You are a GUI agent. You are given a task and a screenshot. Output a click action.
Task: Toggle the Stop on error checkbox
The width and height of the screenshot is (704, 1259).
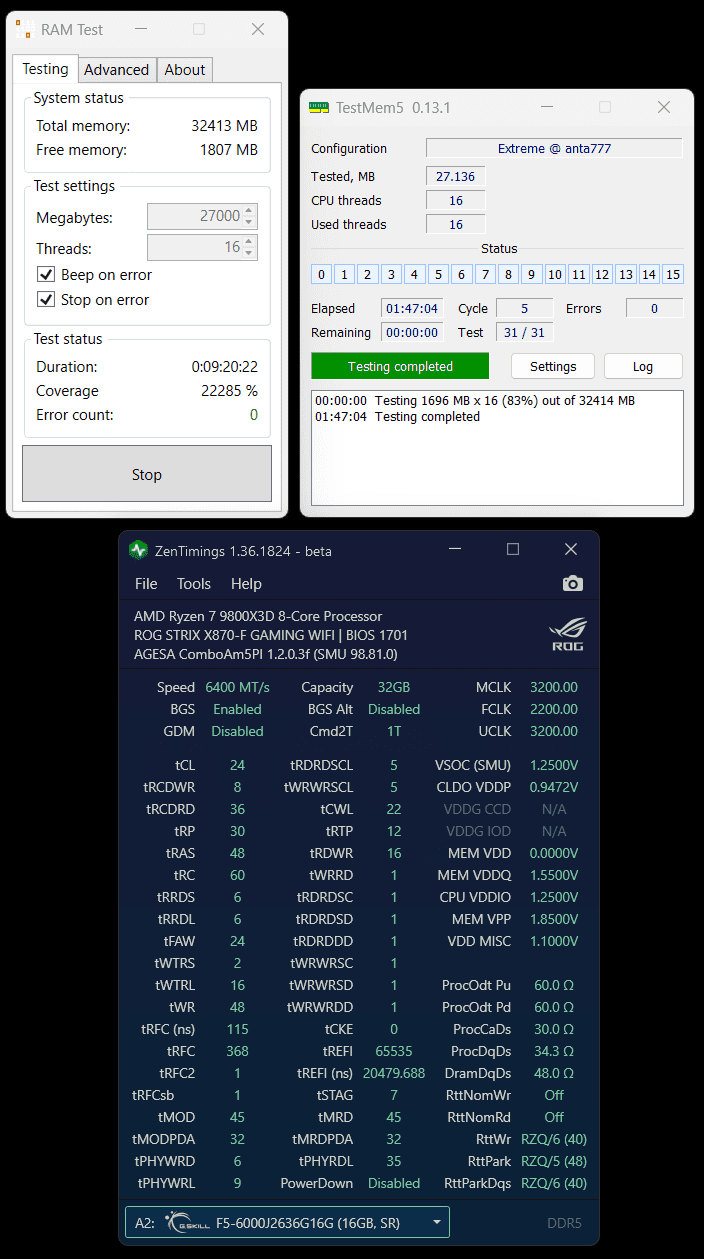[x=45, y=299]
